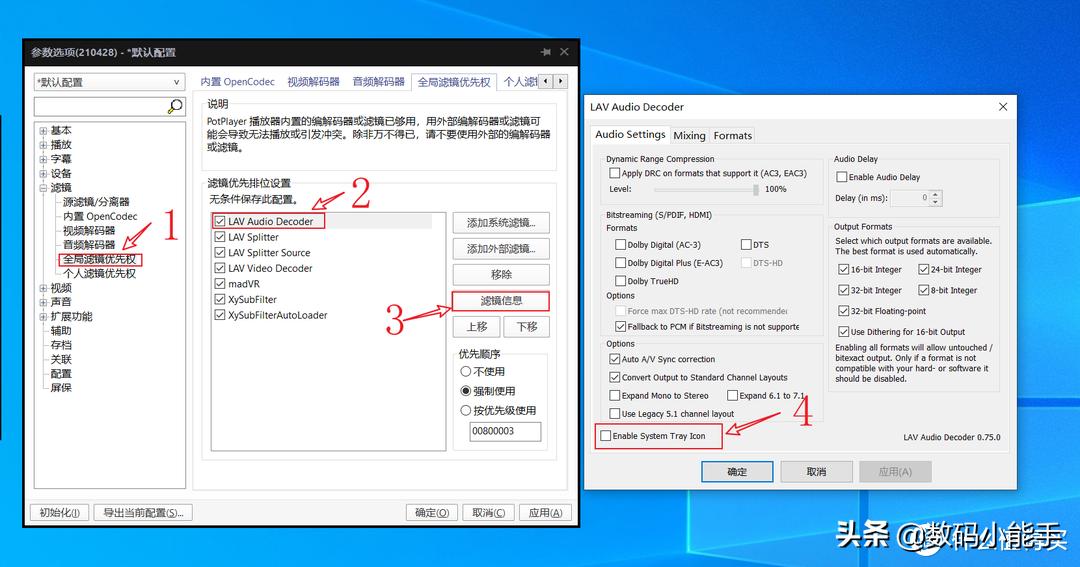Switch to 内置 OpenCodec tab

[238, 81]
